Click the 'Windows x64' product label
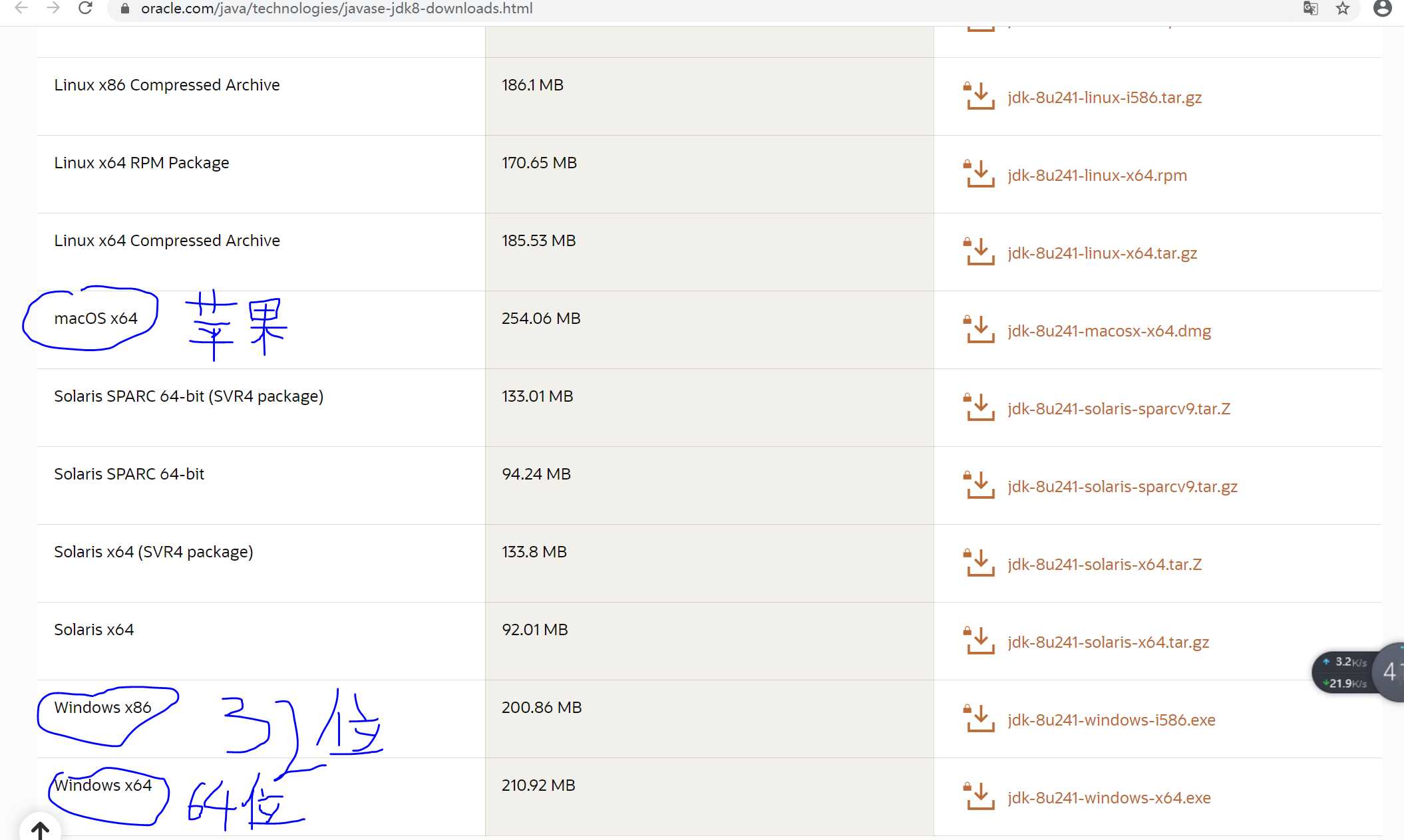1404x840 pixels. click(x=103, y=785)
